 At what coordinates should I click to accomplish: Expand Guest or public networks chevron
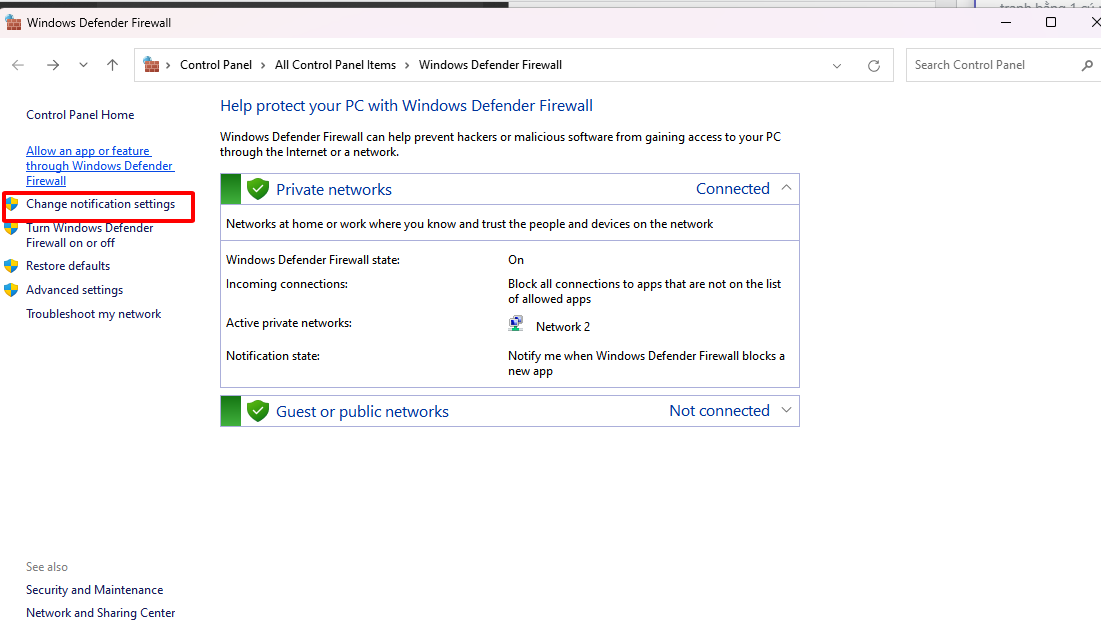coord(786,410)
